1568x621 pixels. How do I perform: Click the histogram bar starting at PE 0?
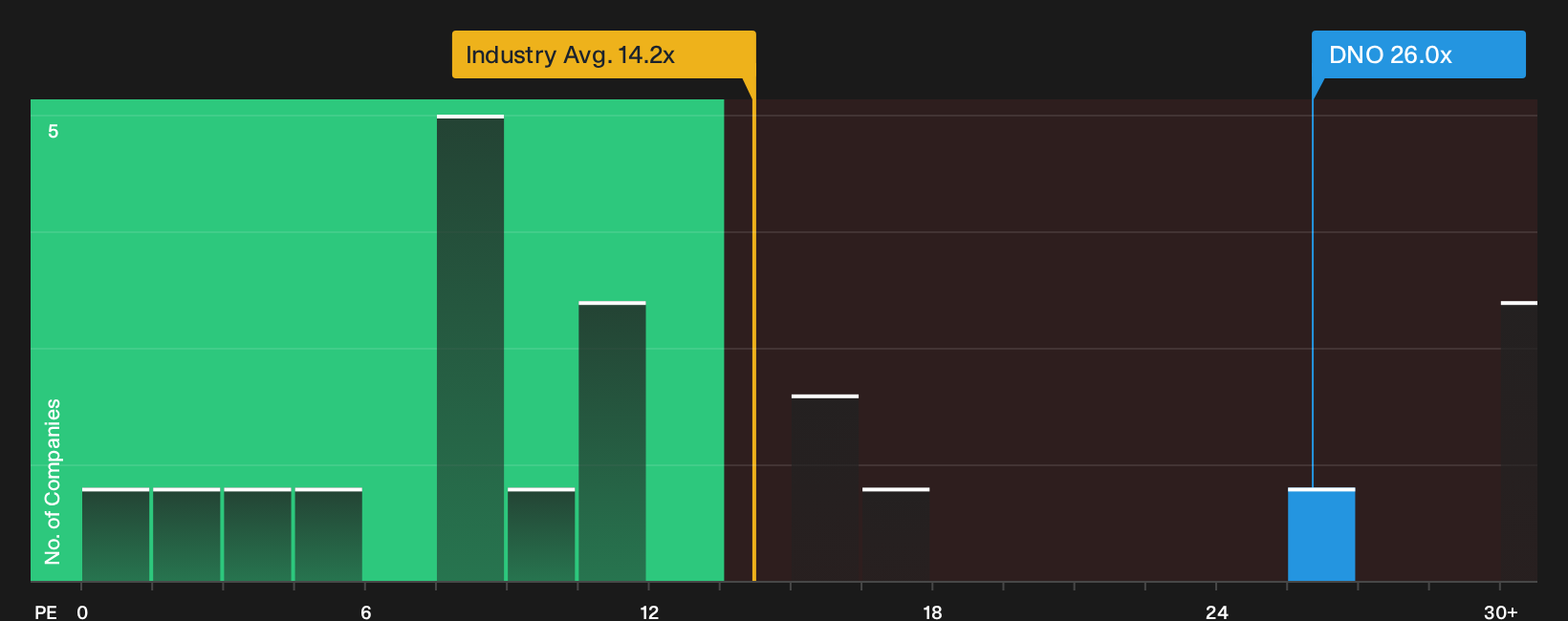tap(116, 534)
